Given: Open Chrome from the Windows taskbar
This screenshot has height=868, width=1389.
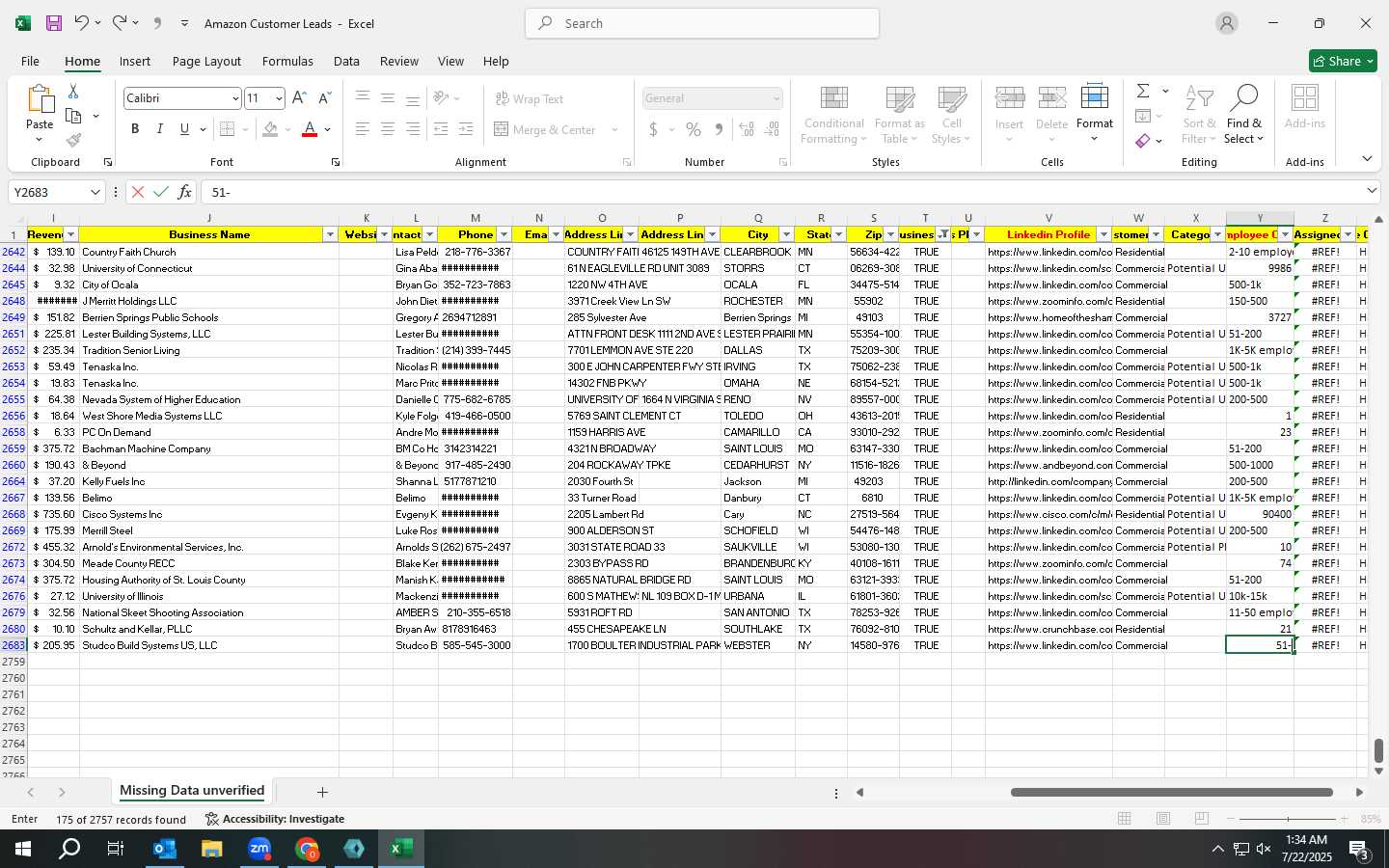Looking at the screenshot, I should point(307,849).
